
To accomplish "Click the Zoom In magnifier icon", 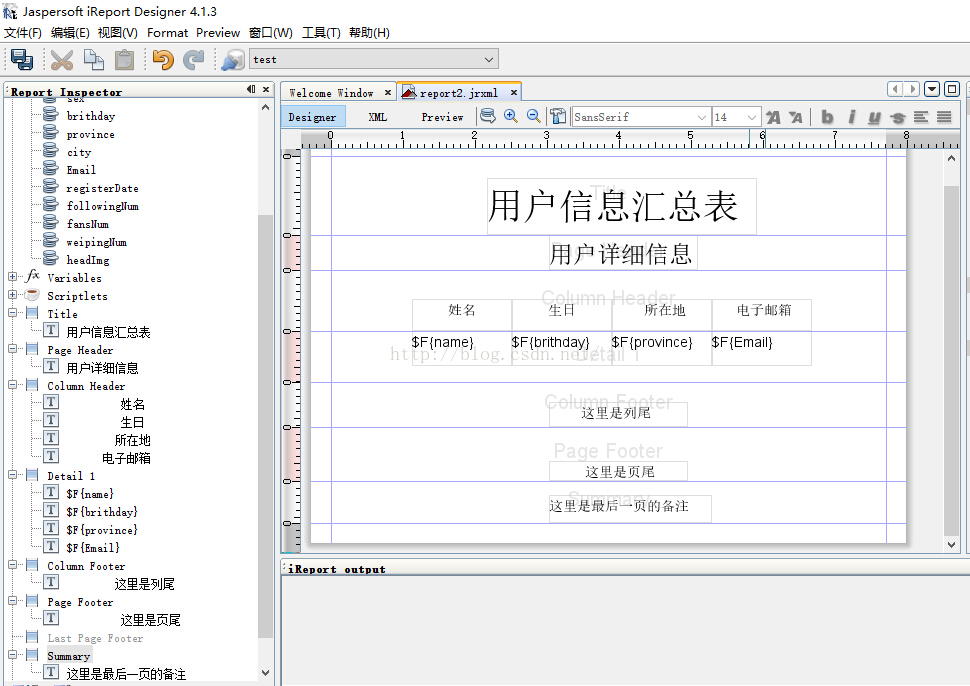I will (511, 116).
